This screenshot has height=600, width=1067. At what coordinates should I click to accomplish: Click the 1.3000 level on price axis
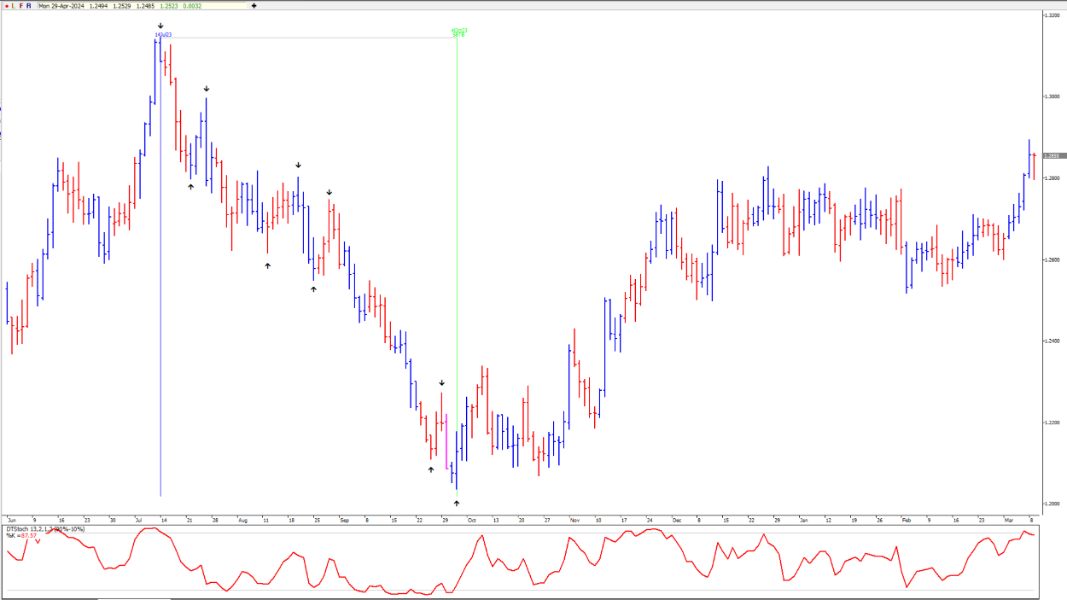pyautogui.click(x=1051, y=96)
